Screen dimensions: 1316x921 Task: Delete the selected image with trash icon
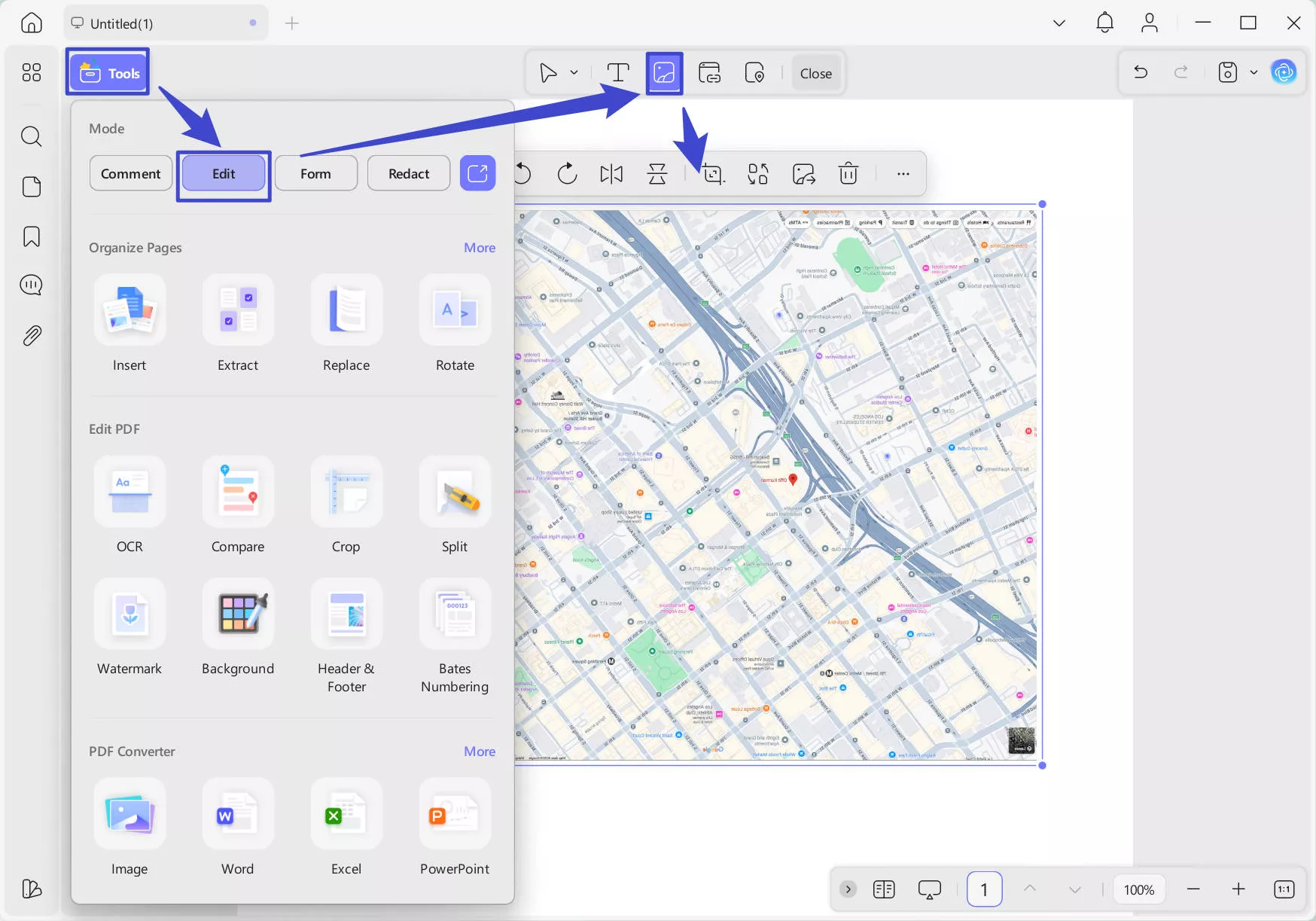click(848, 173)
